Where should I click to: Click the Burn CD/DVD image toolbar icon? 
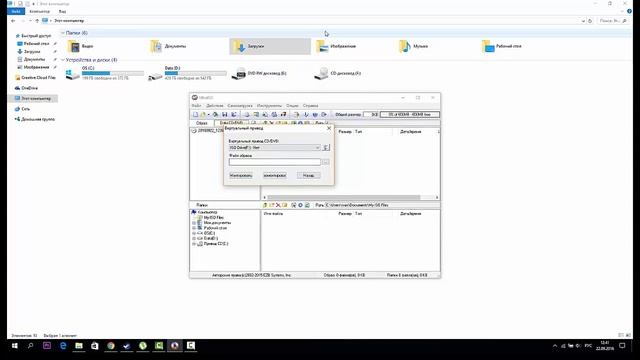click(x=283, y=115)
